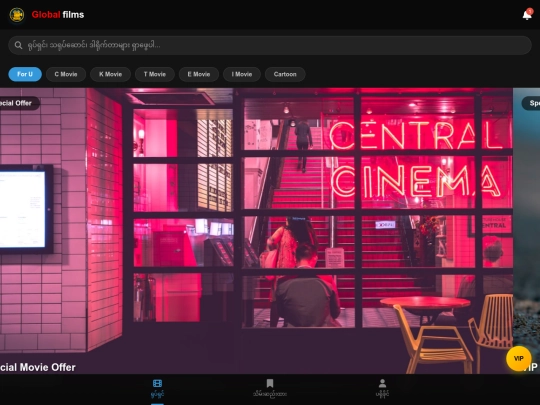The height and width of the screenshot is (405, 540).
Task: Select the K Movie category
Action: (x=110, y=74)
